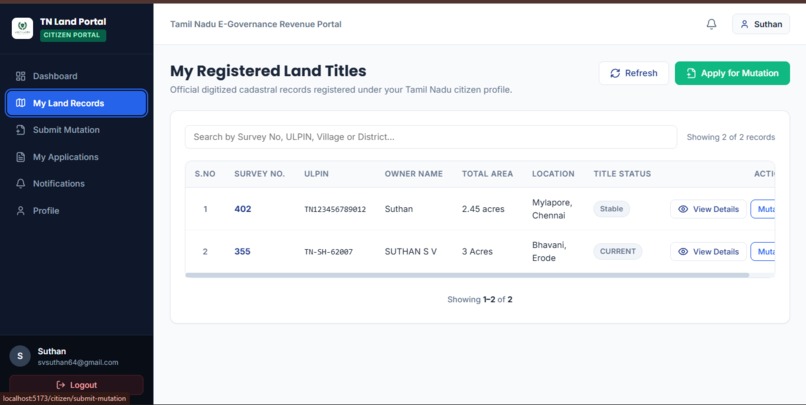This screenshot has height=405, width=806.
Task: Go to Dashboard in the sidebar
Action: coord(77,76)
